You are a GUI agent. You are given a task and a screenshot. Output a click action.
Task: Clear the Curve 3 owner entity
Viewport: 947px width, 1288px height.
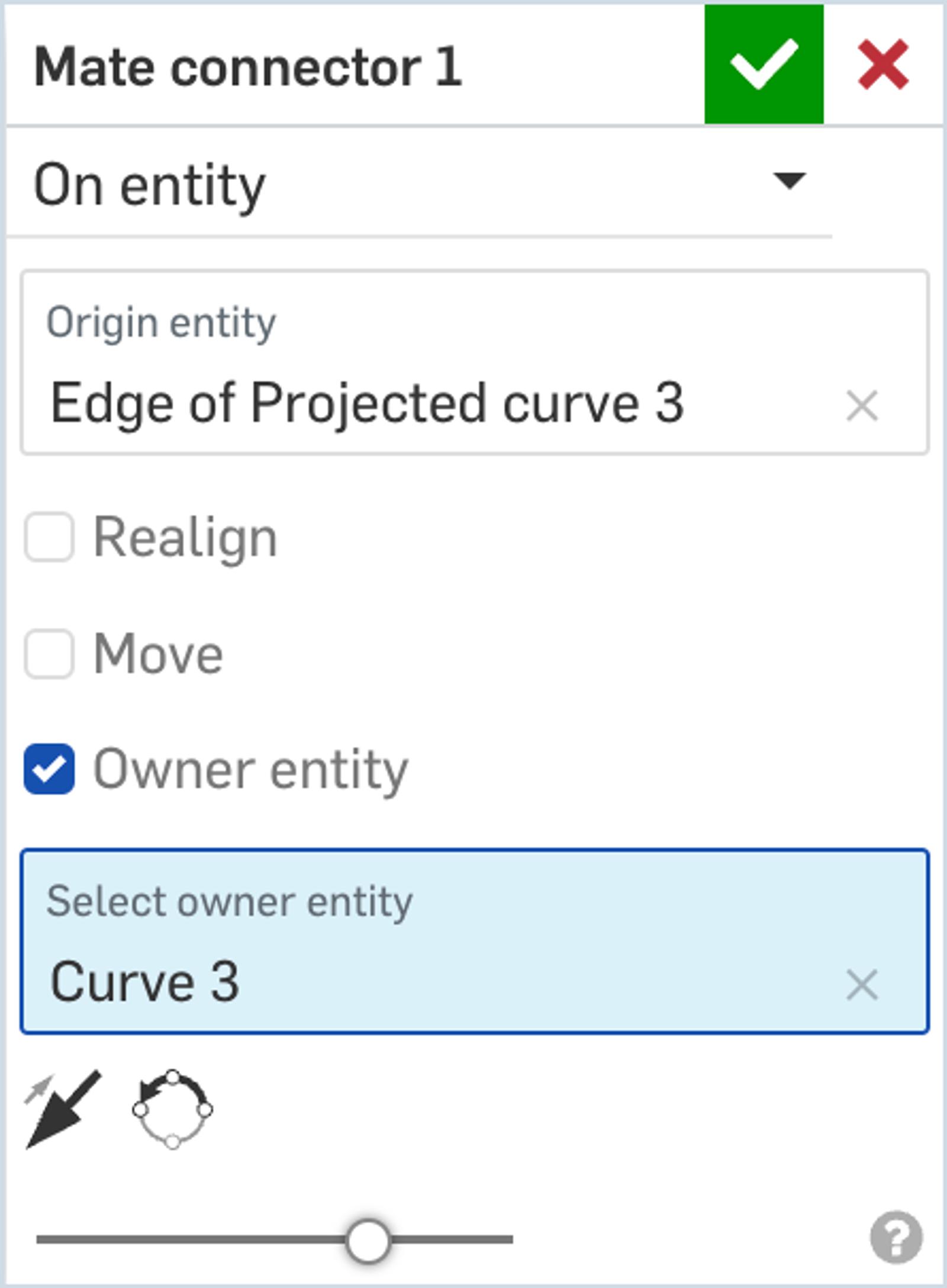tap(862, 985)
